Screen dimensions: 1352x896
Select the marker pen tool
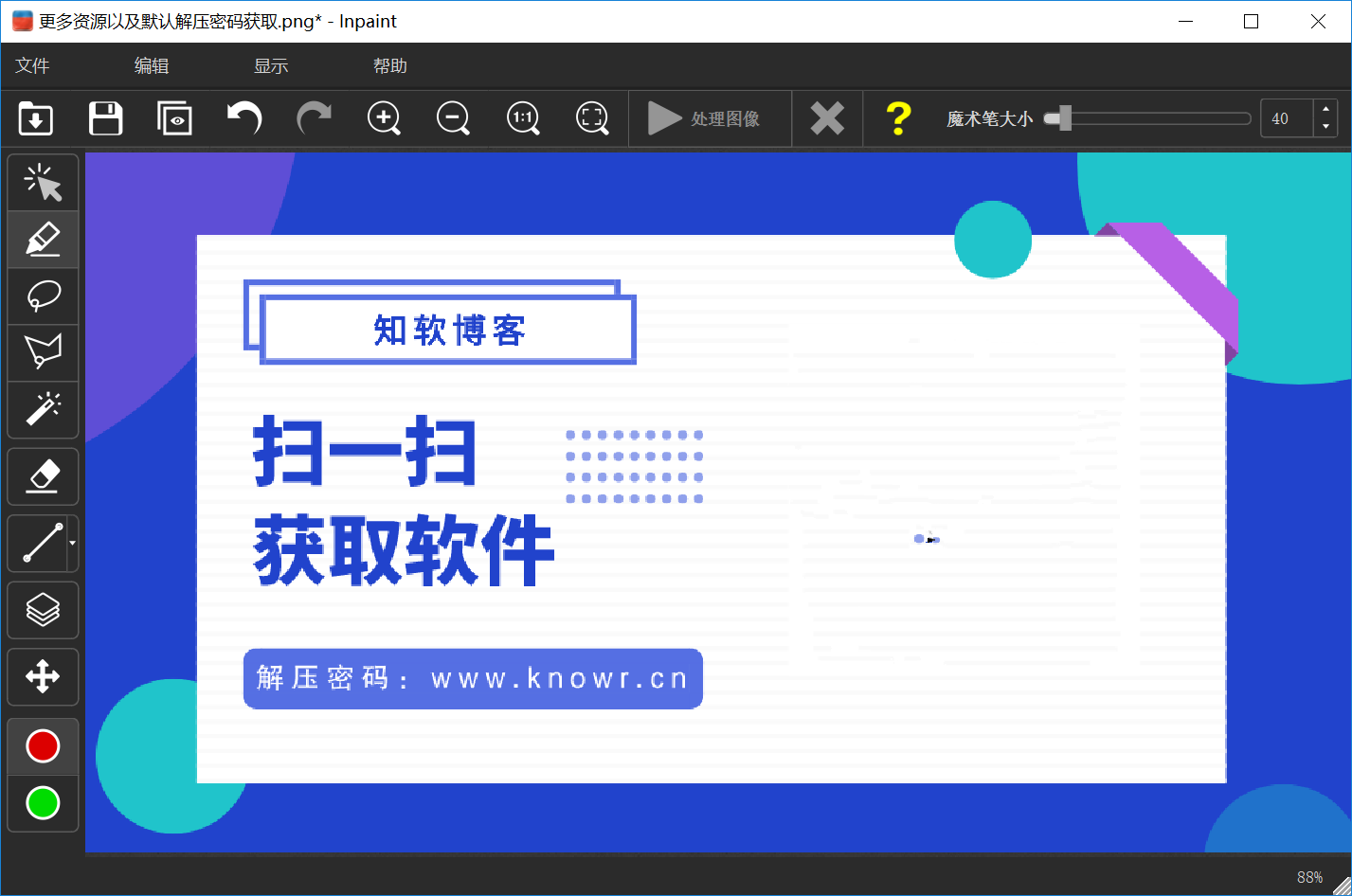44,240
